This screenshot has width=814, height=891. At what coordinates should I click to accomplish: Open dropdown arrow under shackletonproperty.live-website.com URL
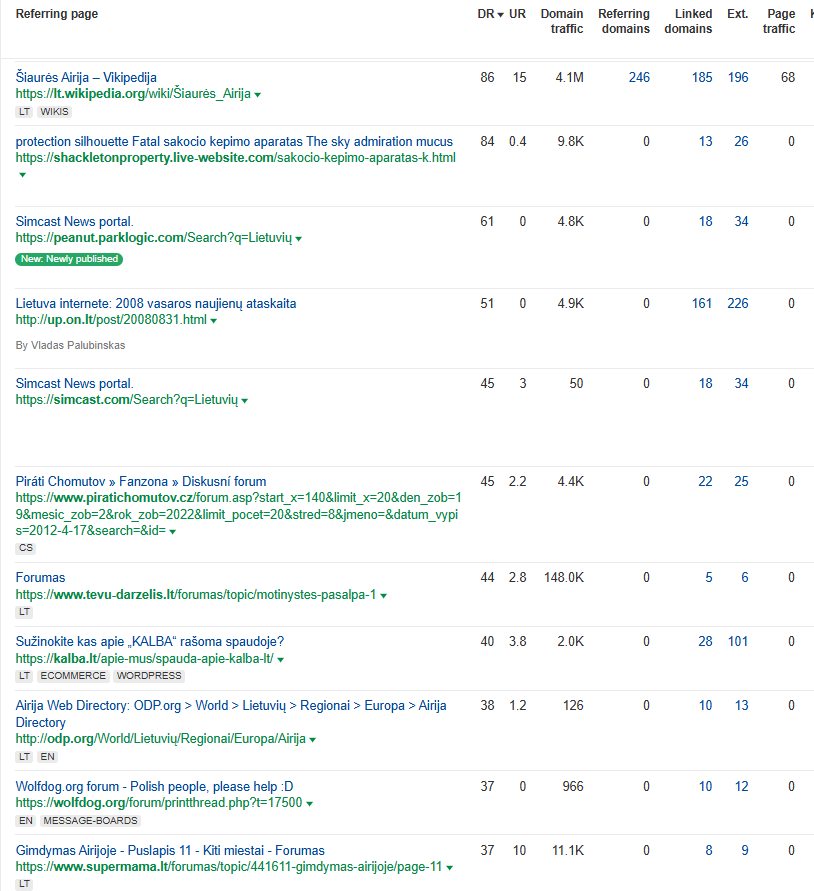tap(22, 175)
